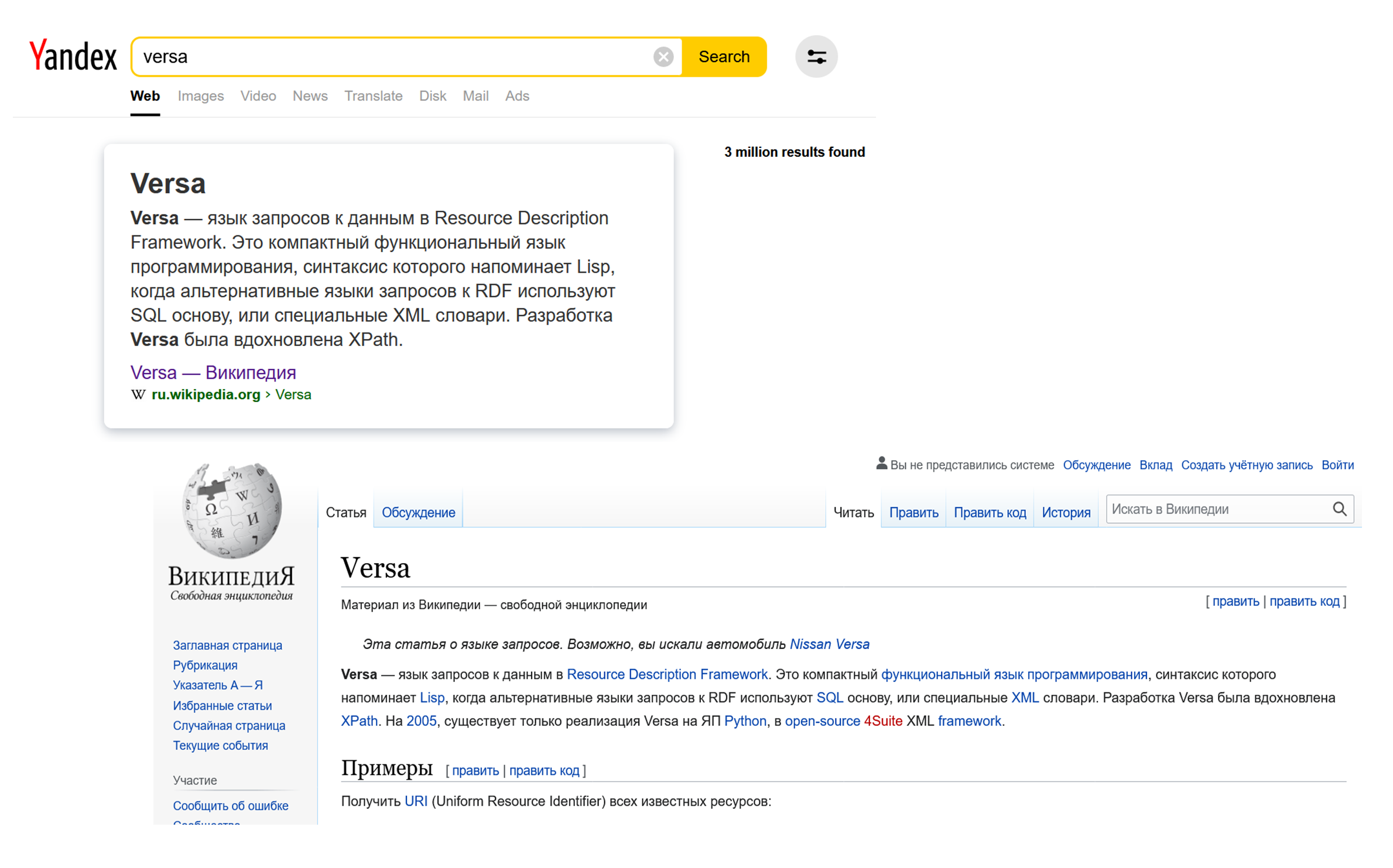This screenshot has width=1393, height=868.
Task: Open the URI link
Action: [416, 801]
